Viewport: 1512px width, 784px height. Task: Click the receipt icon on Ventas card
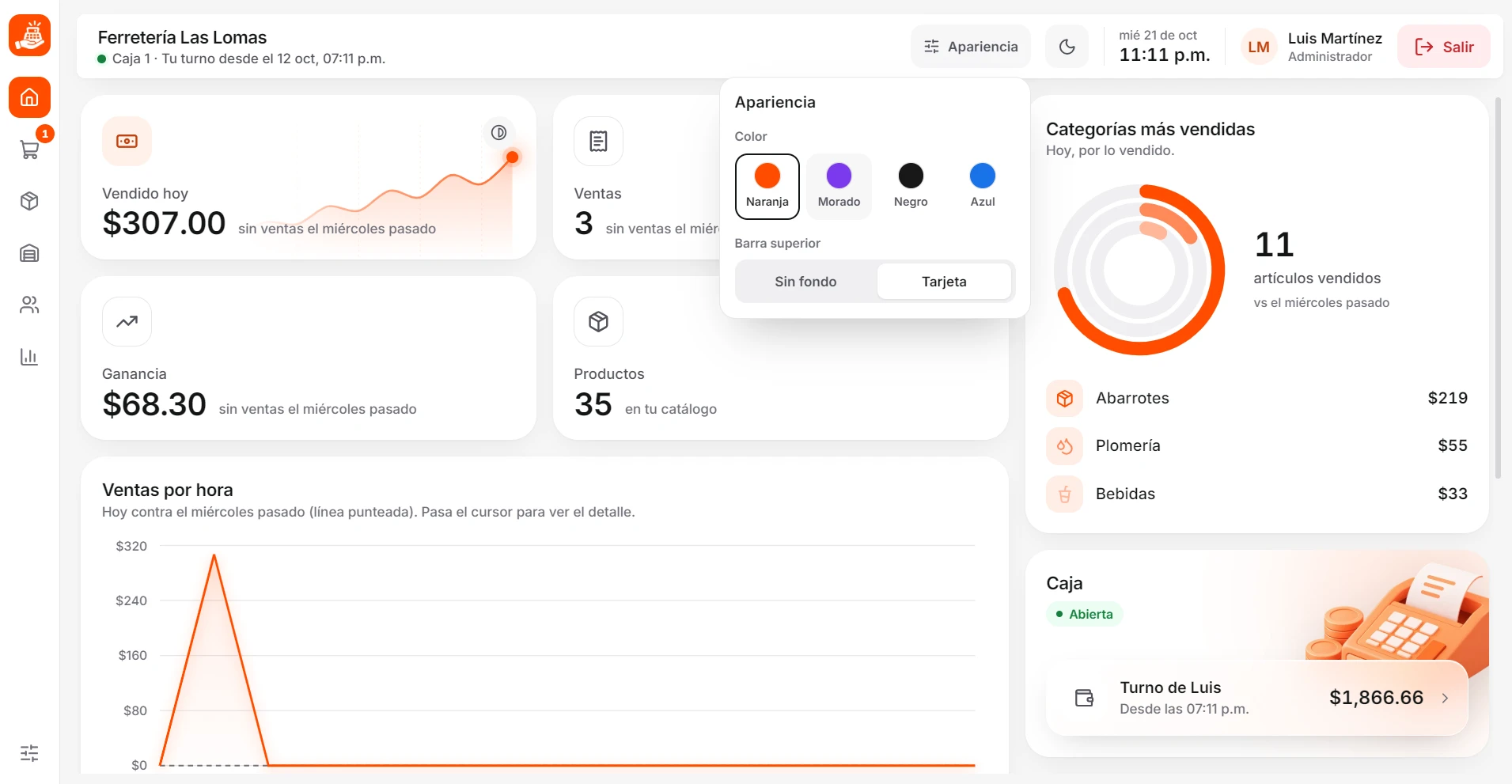pyautogui.click(x=598, y=141)
